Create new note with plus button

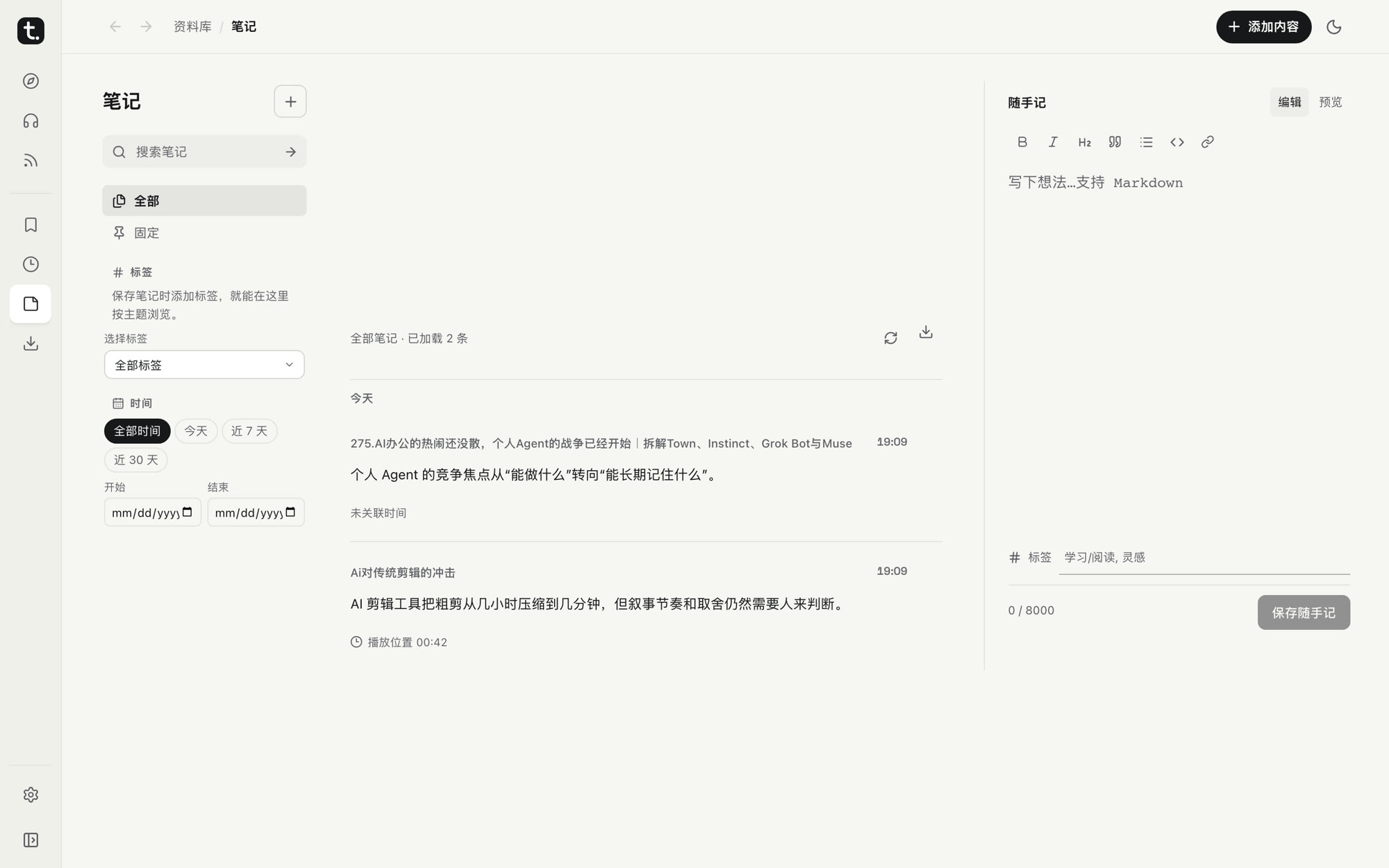[x=290, y=101]
